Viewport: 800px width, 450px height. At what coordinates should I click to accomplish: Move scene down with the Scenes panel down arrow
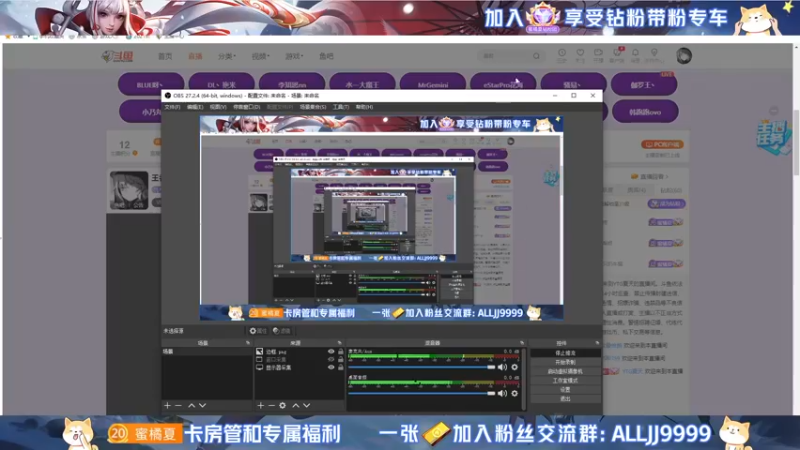(x=203, y=405)
